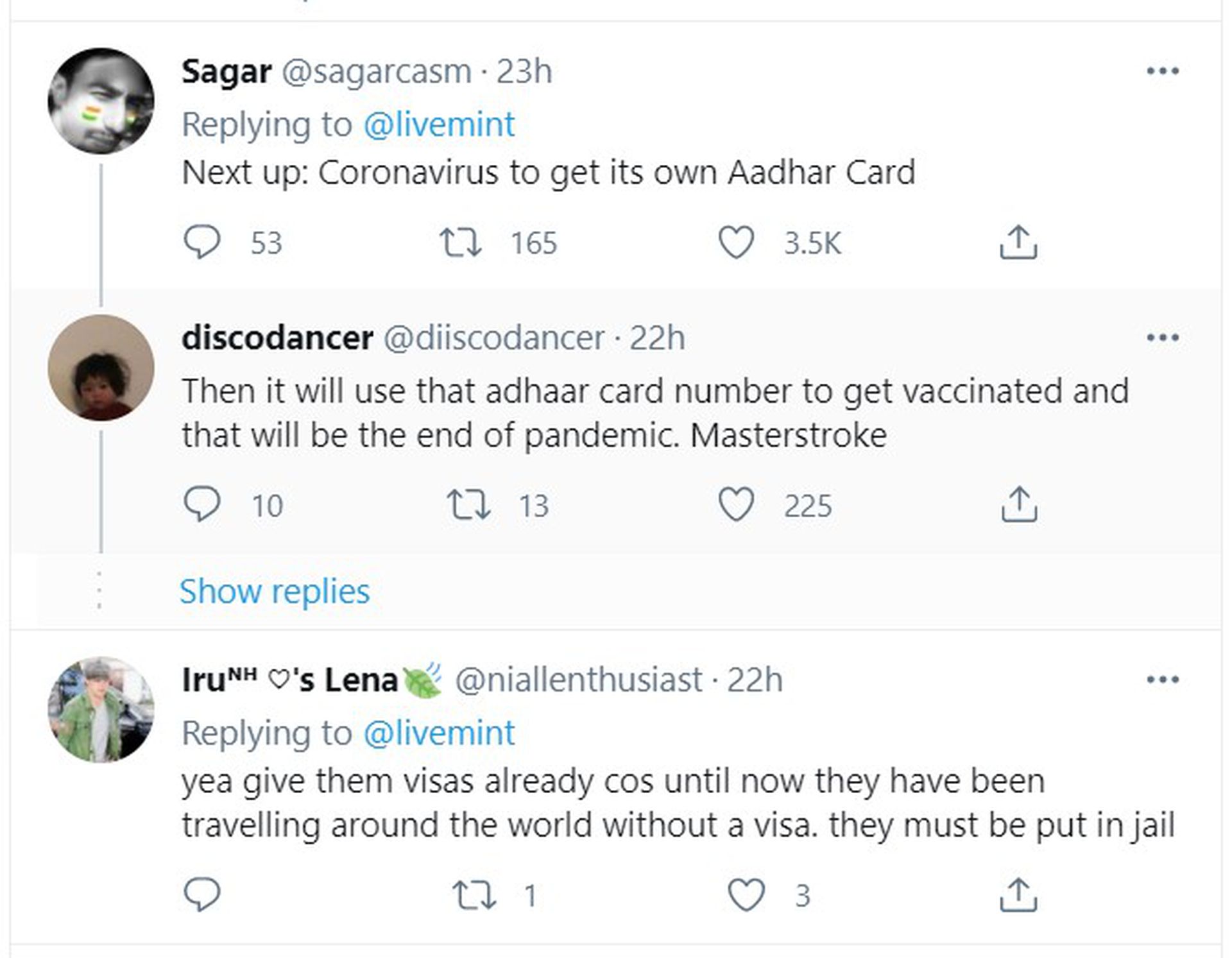1232x958 pixels.
Task: Like Sagar's tweet with 3.5K likes
Action: click(x=735, y=243)
